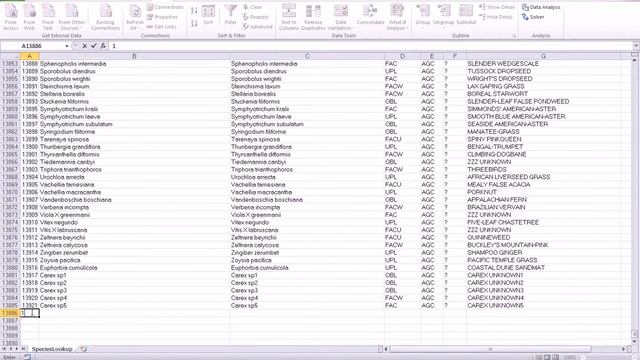Toggle the Filter funnel button

click(x=231, y=16)
